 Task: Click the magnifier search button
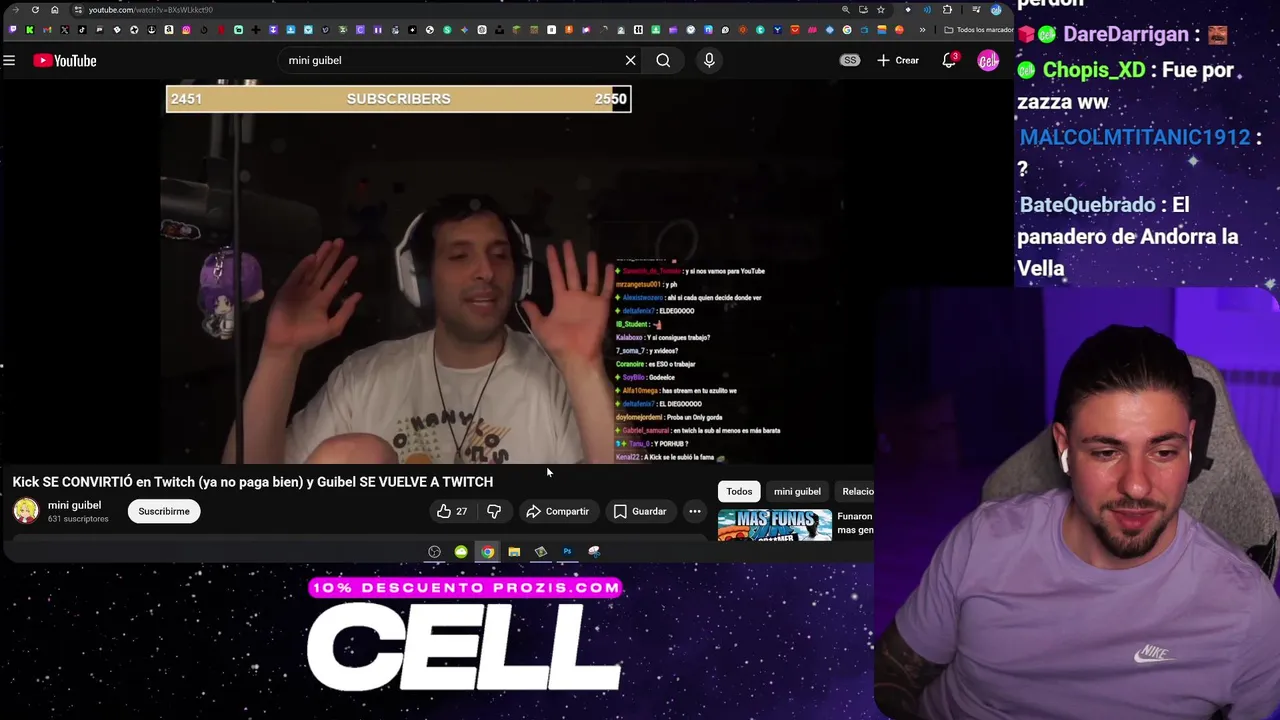point(663,60)
